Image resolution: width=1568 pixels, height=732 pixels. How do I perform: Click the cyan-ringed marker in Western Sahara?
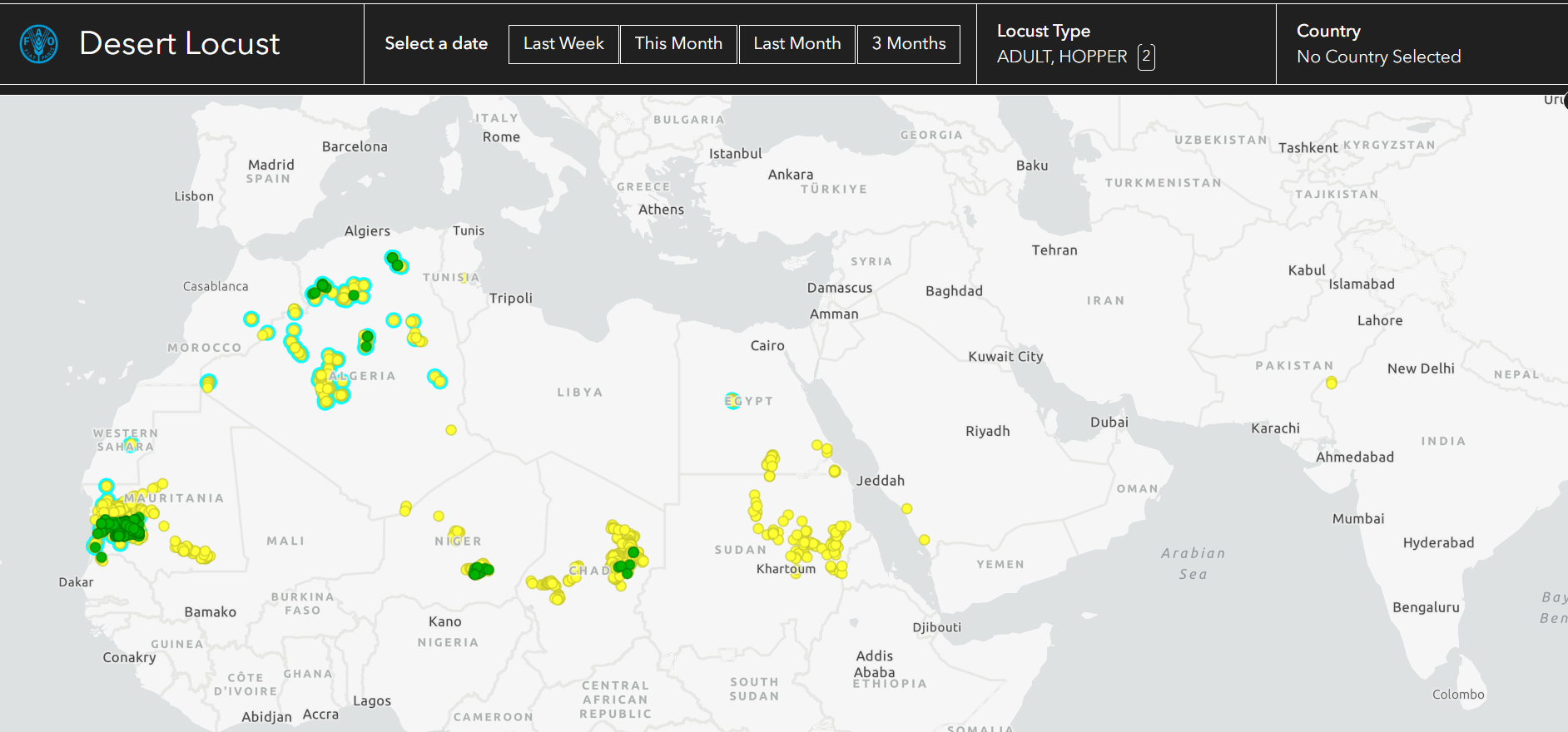coord(131,445)
